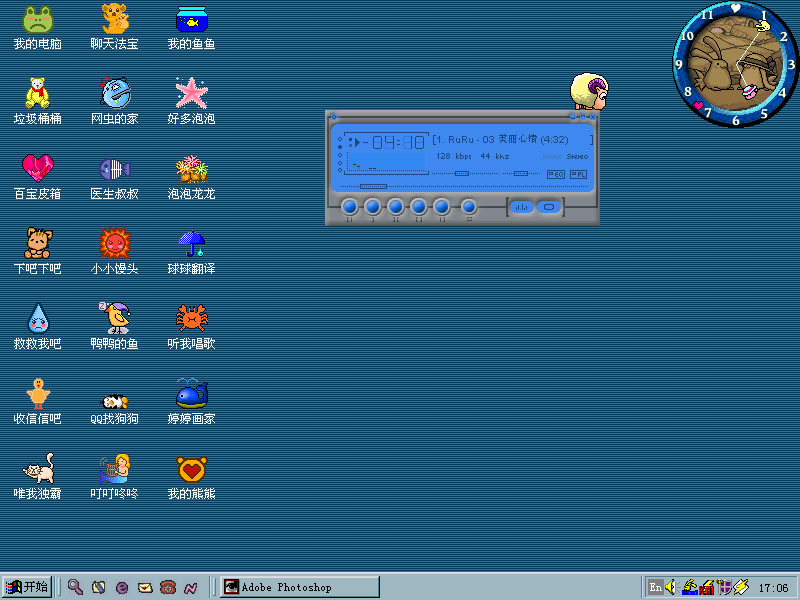Toggle the oval repeat button in the player
The image size is (800, 600).
tap(548, 207)
